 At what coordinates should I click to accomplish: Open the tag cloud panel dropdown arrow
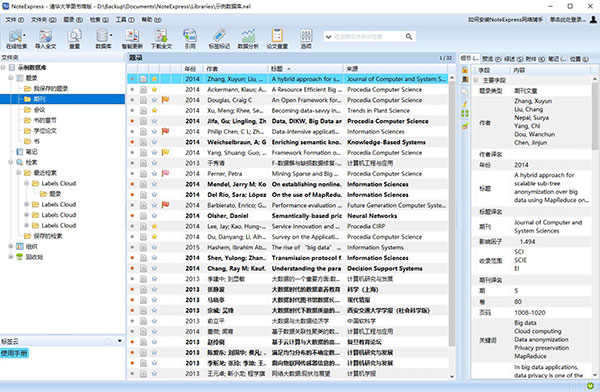(x=120, y=341)
